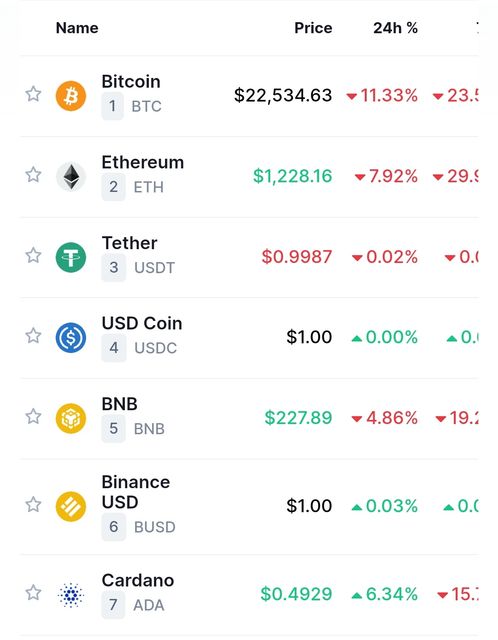
Task: Toggle the watchlist star for Bitcoin
Action: point(33,94)
